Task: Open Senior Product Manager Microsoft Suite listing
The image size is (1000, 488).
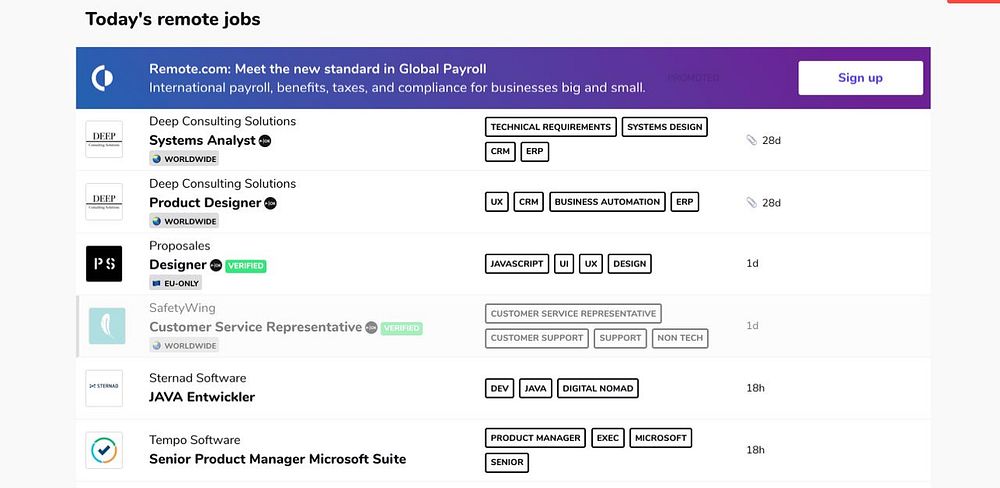Action: click(x=277, y=459)
